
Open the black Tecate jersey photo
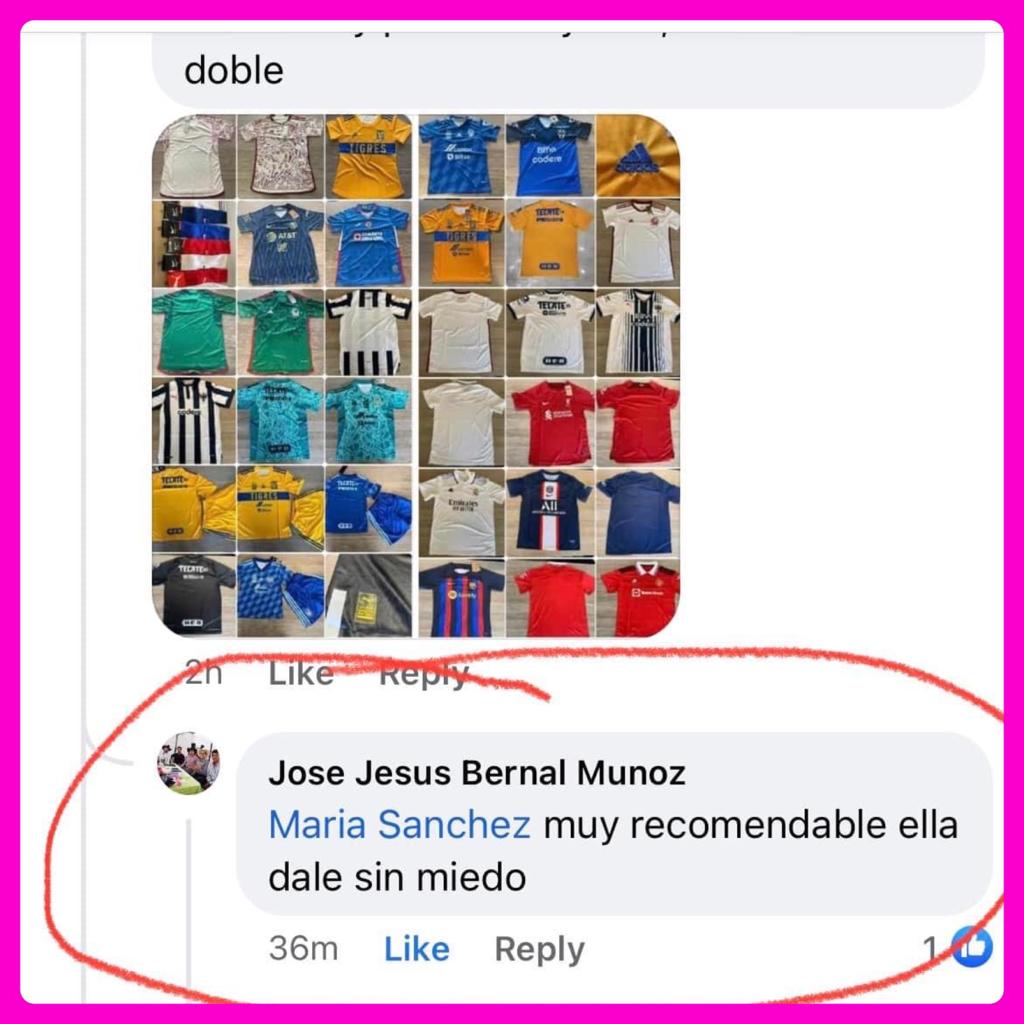coord(193,595)
